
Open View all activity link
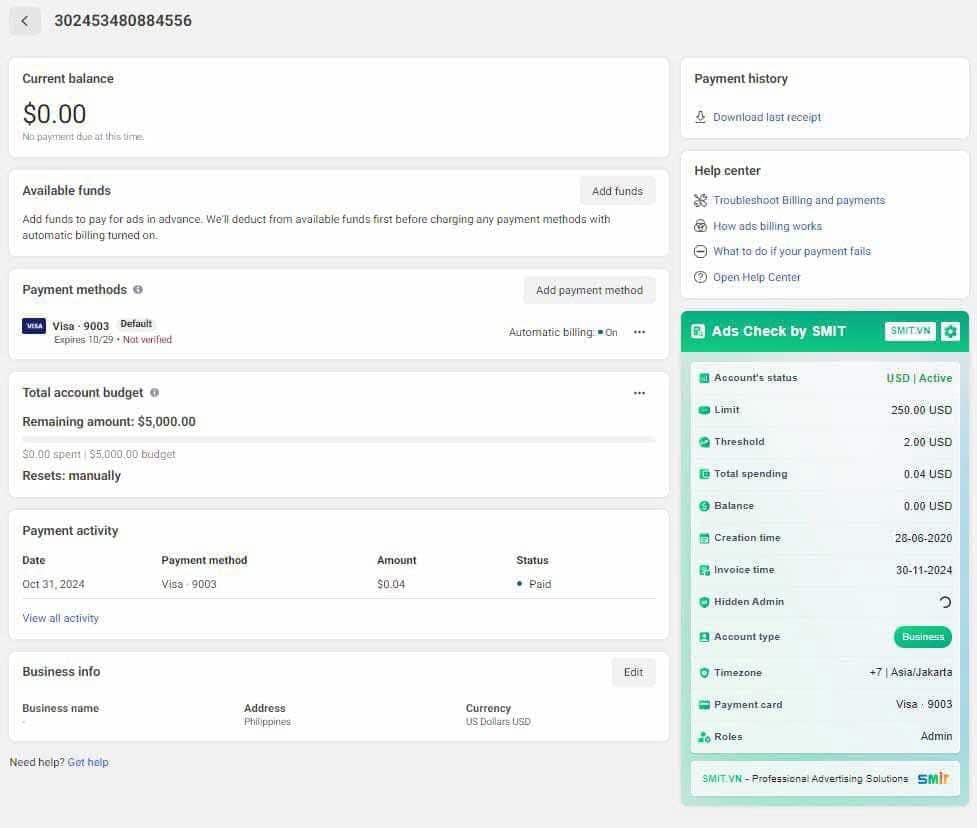60,618
